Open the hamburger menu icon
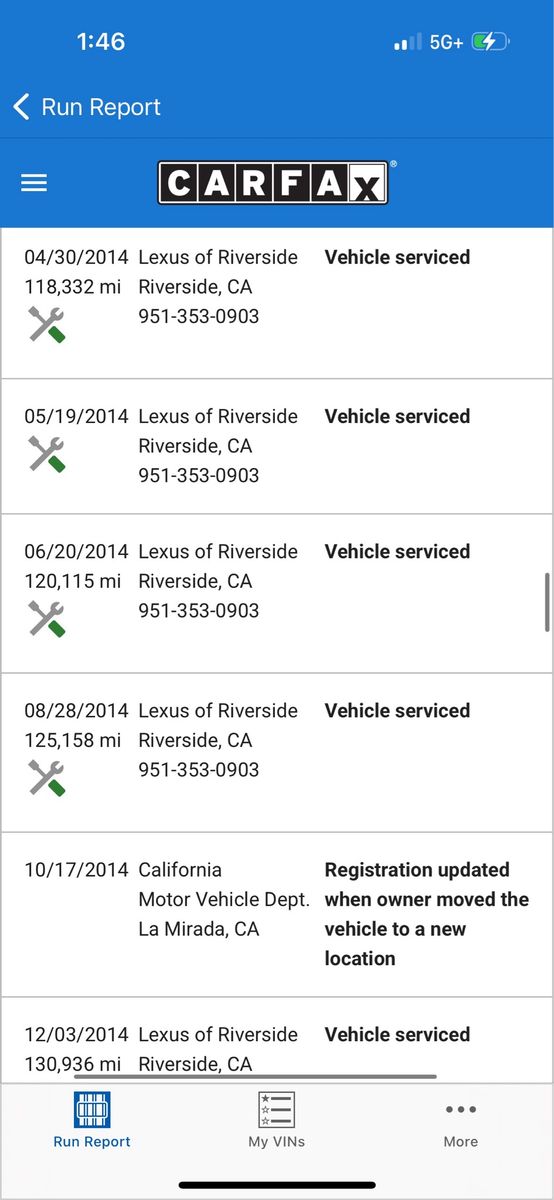Viewport: 554px width, 1200px height. pyautogui.click(x=34, y=183)
